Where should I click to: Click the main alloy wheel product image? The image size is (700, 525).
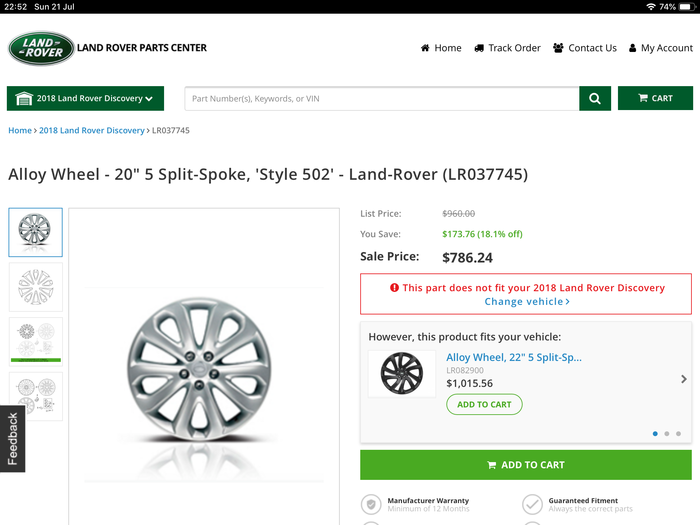coord(199,370)
